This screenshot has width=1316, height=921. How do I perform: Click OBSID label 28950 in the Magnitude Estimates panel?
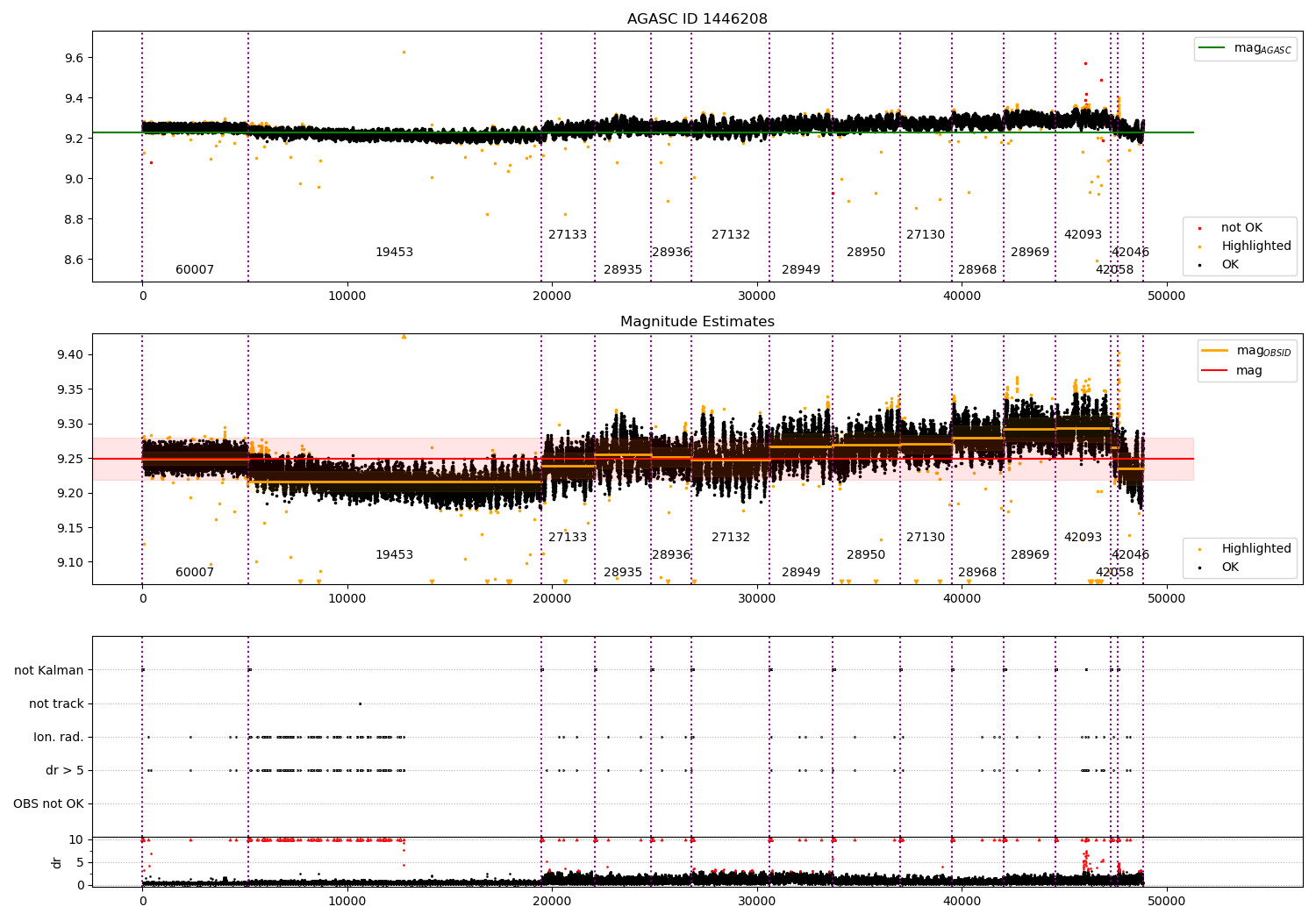click(x=866, y=555)
